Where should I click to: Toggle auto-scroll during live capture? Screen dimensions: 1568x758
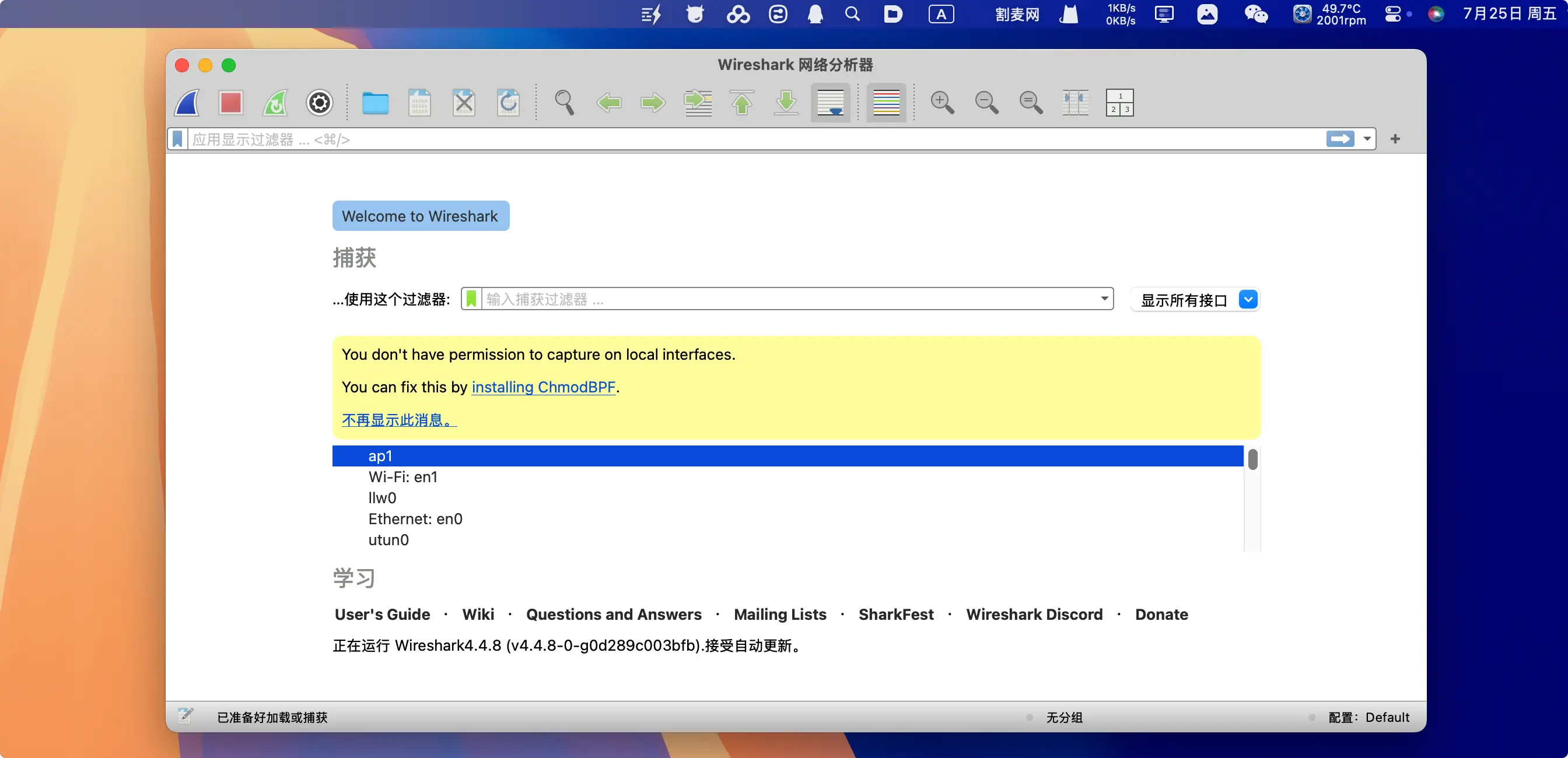(830, 102)
